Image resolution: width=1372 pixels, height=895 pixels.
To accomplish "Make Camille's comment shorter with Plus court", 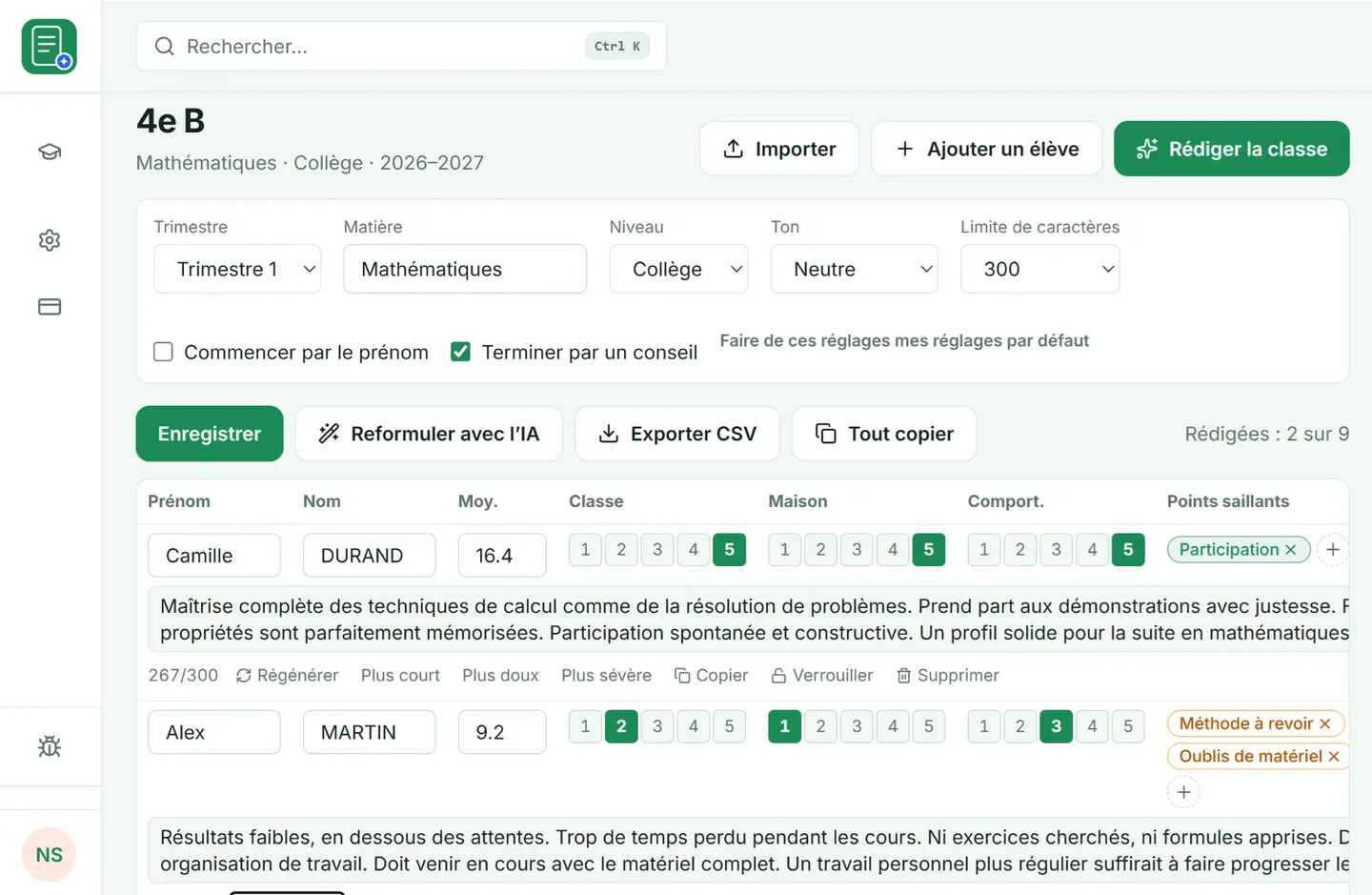I will (x=400, y=675).
